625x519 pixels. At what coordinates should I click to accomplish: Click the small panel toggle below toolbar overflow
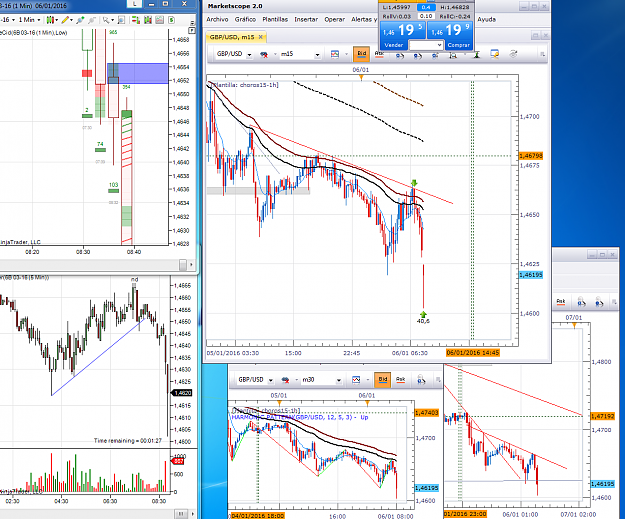click(192, 30)
